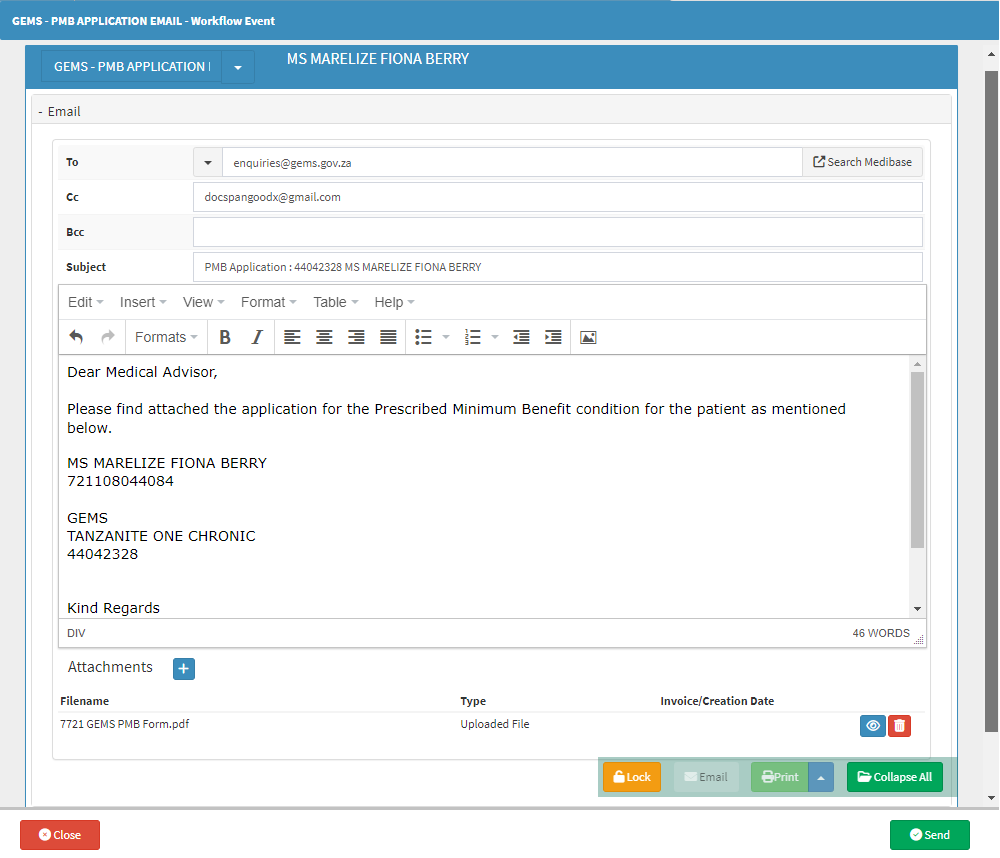
Task: Click 'Uploaded File' type cell
Action: (x=495, y=724)
